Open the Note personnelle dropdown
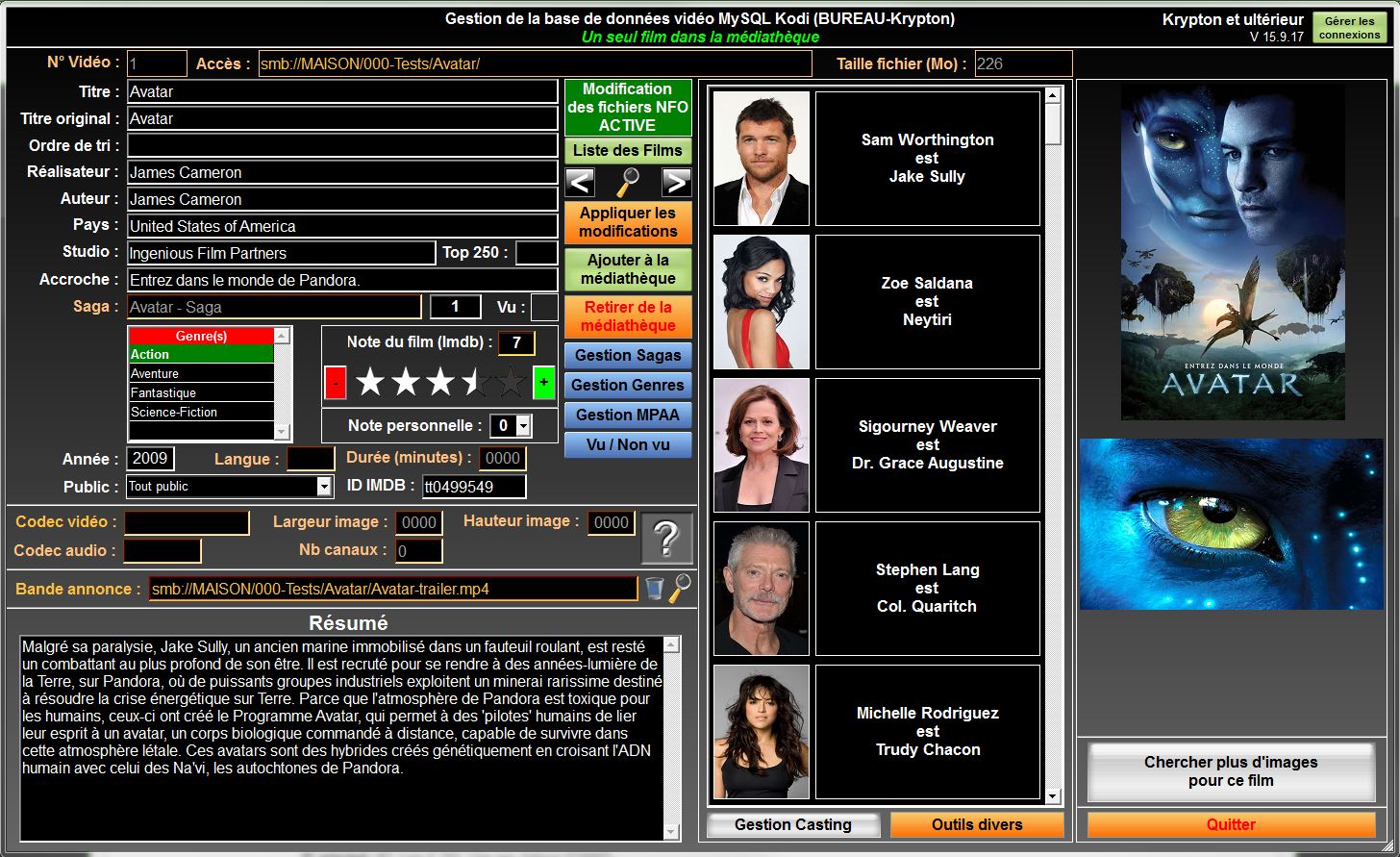This screenshot has height=857, width=1400. coord(523,425)
